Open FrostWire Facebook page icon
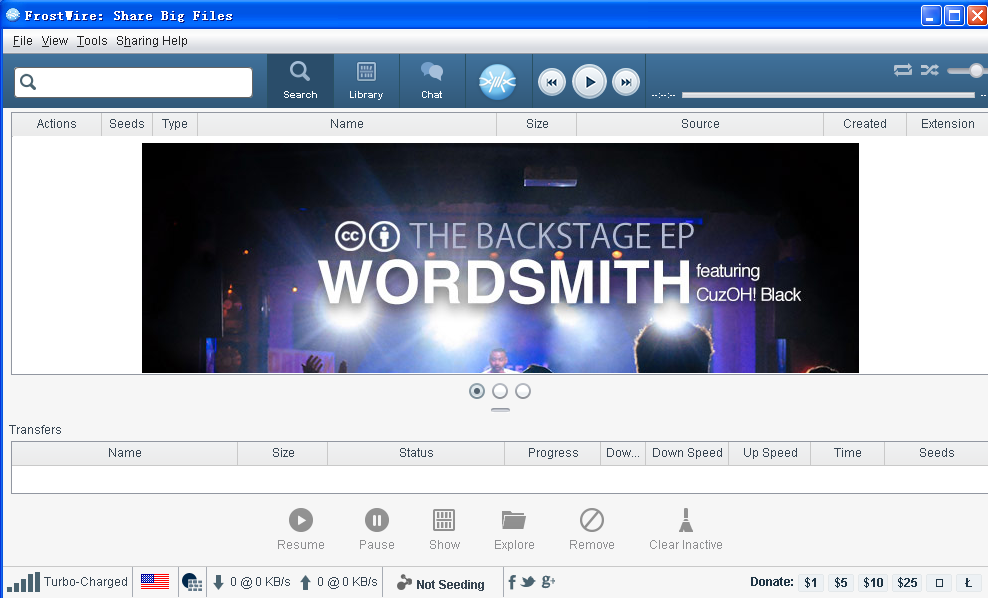Viewport: 988px width, 598px height. [x=512, y=582]
